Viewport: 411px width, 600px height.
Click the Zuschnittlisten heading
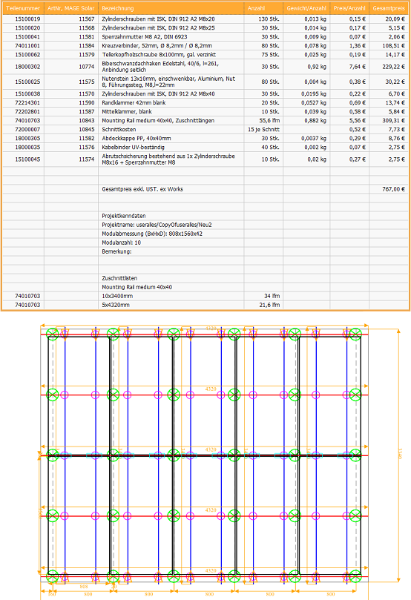[x=119, y=278]
